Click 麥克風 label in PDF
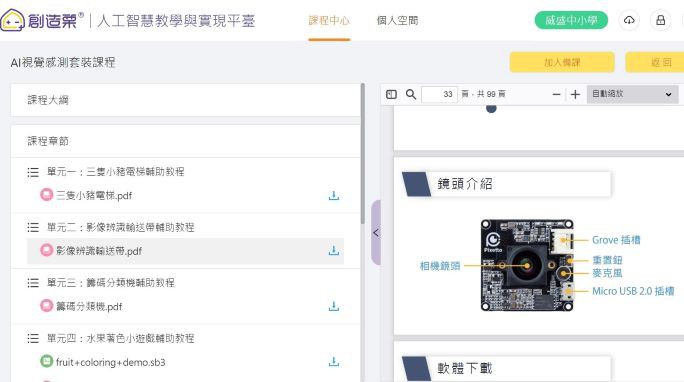The height and width of the screenshot is (382, 684). click(x=607, y=273)
